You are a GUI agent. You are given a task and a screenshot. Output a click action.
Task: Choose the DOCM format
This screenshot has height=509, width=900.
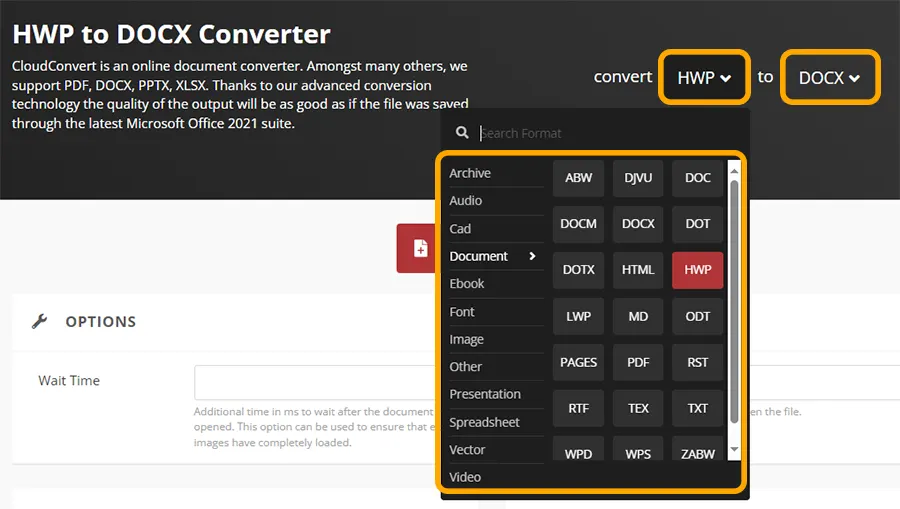click(x=579, y=224)
